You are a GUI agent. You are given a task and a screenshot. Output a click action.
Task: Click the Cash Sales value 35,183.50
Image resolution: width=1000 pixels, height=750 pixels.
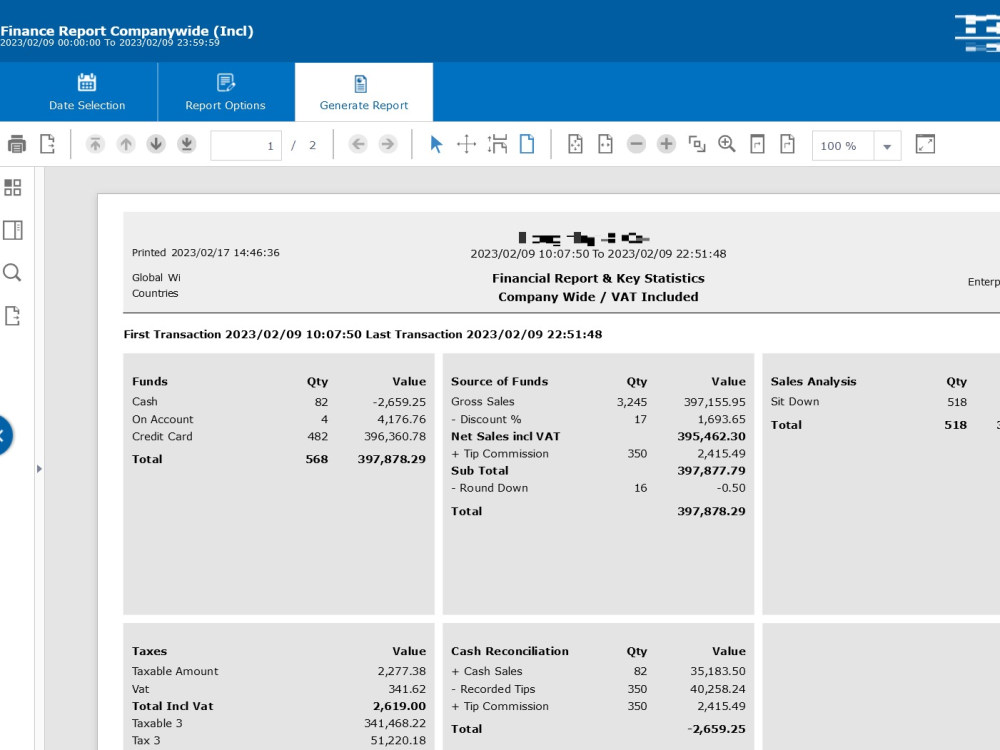coord(717,672)
